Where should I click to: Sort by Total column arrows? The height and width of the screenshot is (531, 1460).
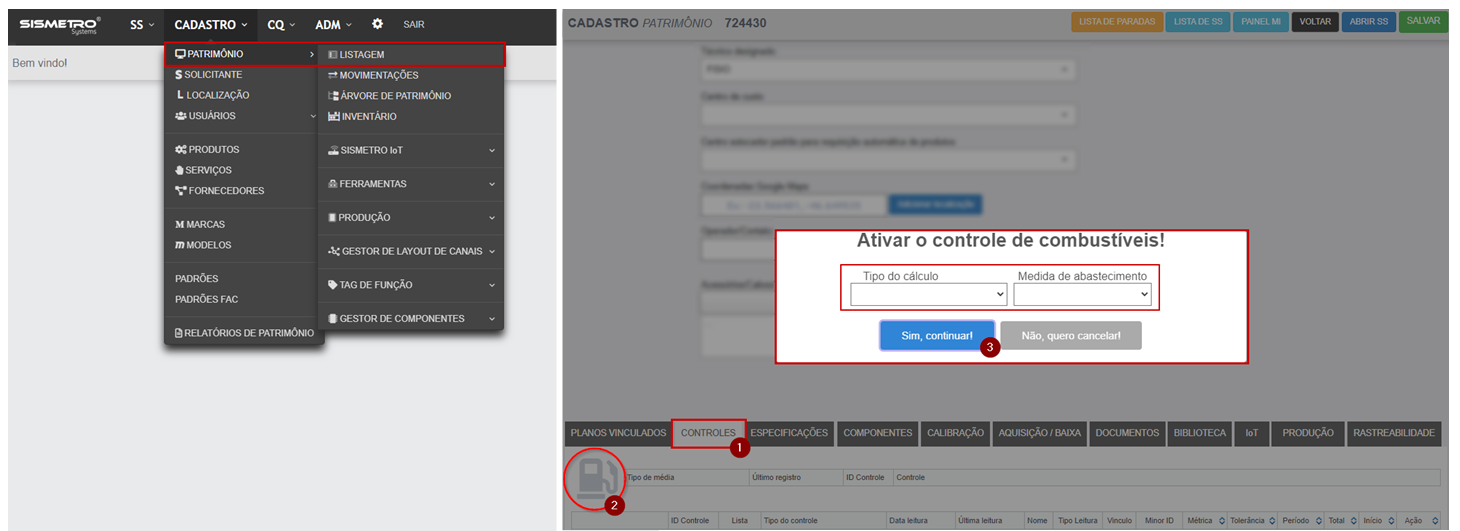pos(1353,521)
